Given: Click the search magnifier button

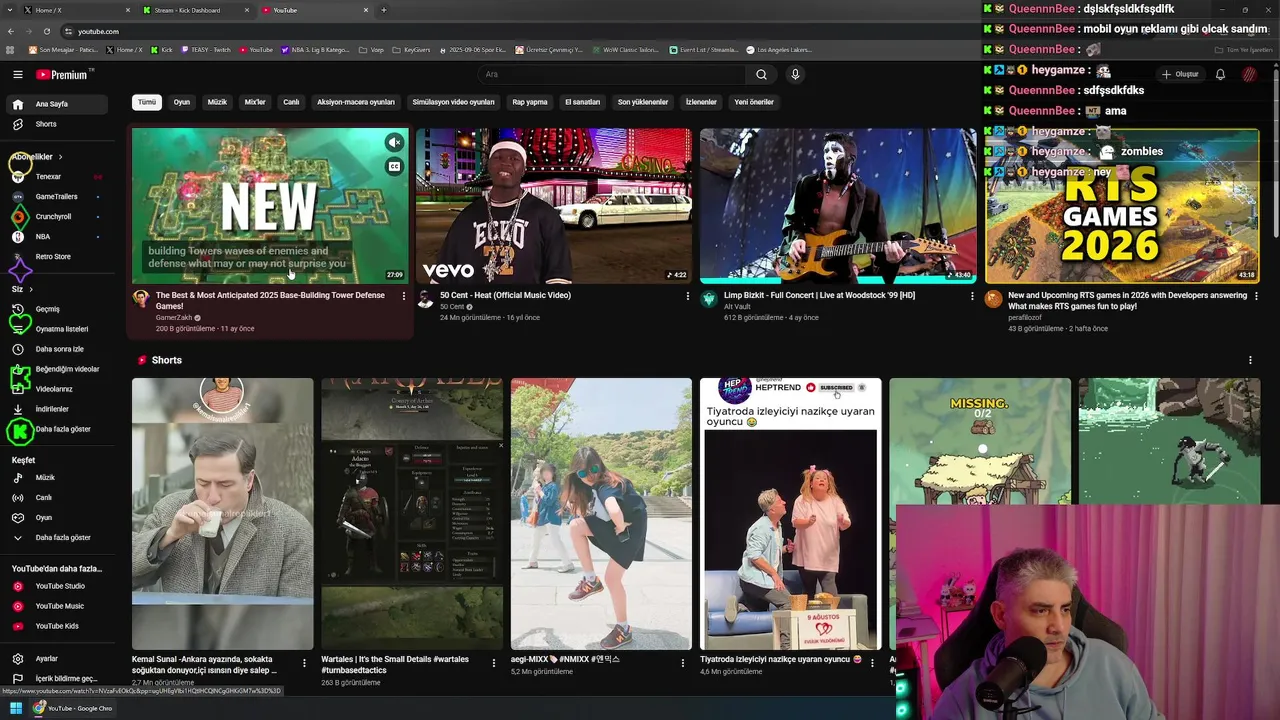Looking at the screenshot, I should (761, 74).
